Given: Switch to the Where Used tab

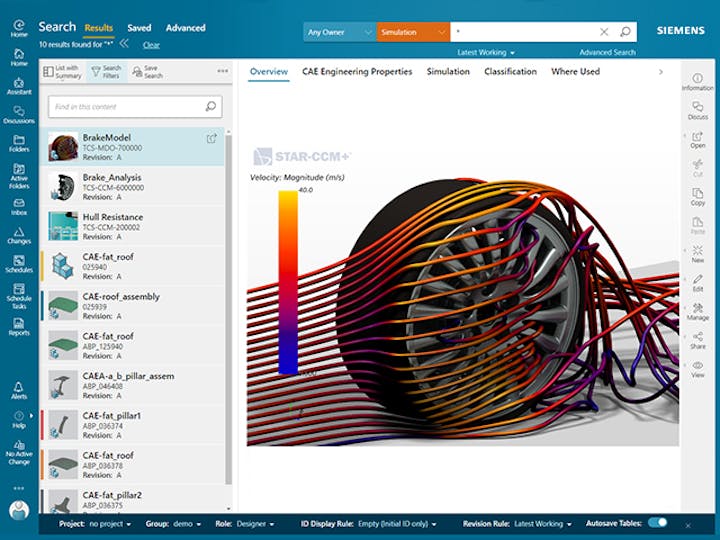Looking at the screenshot, I should 575,72.
